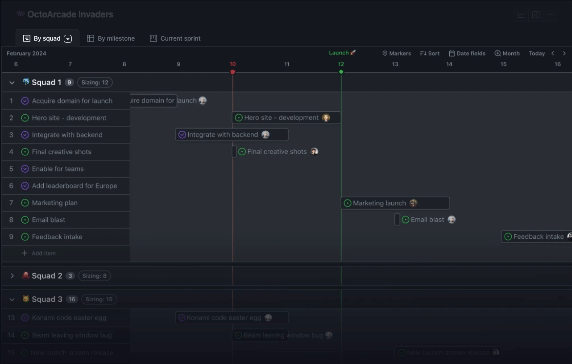Toggle the side panel layout icon
The height and width of the screenshot is (364, 572).
pyautogui.click(x=536, y=15)
